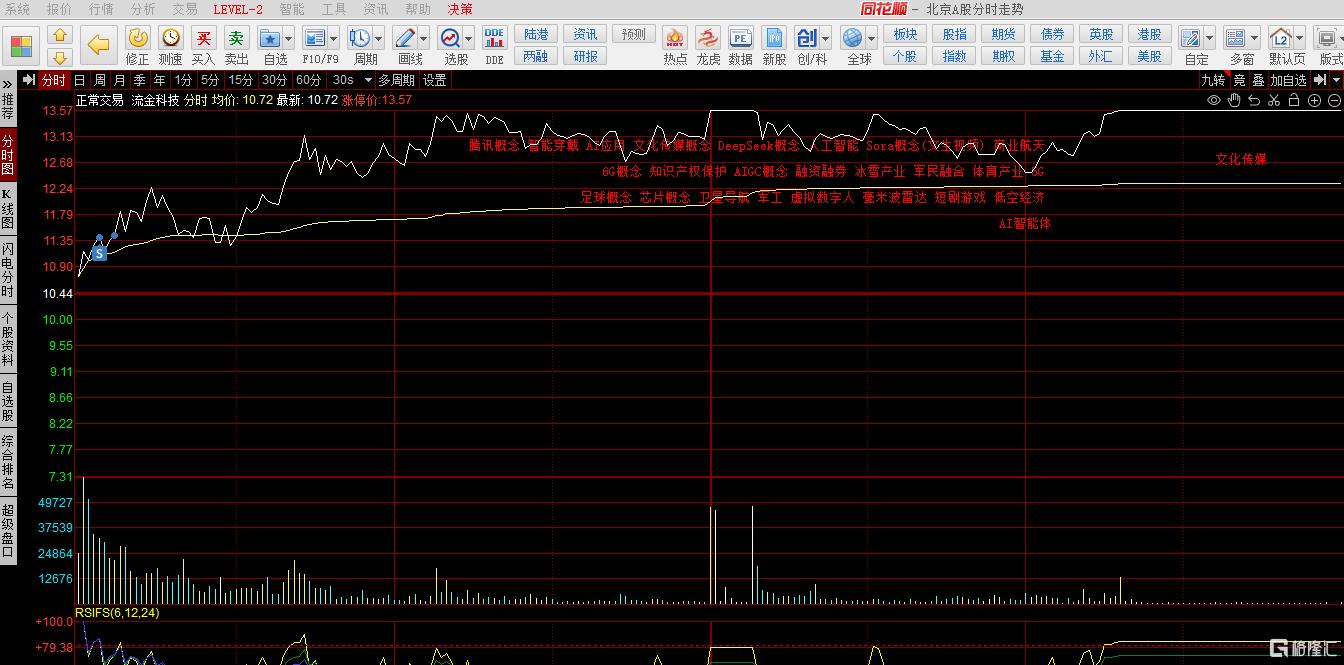Click the 期货 futures button
This screenshot has width=1344, height=665.
click(x=1003, y=35)
